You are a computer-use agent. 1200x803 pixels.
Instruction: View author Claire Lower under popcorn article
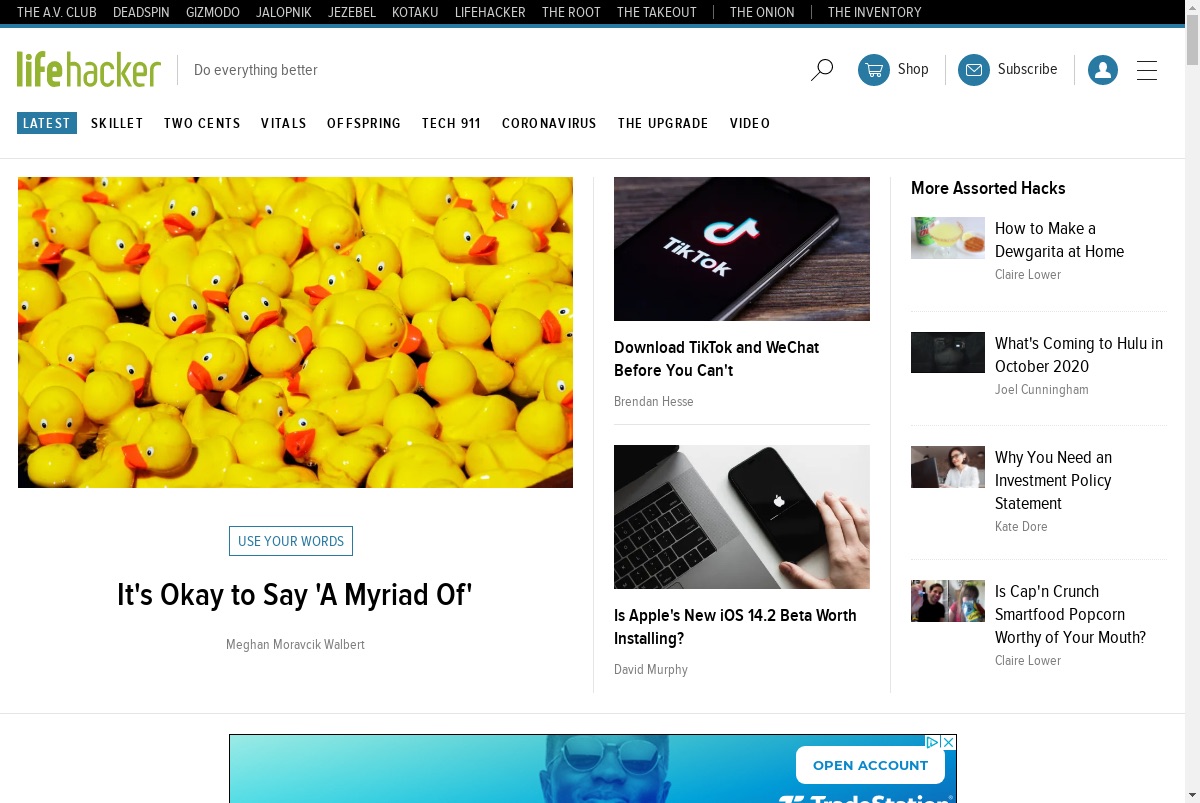(1028, 661)
